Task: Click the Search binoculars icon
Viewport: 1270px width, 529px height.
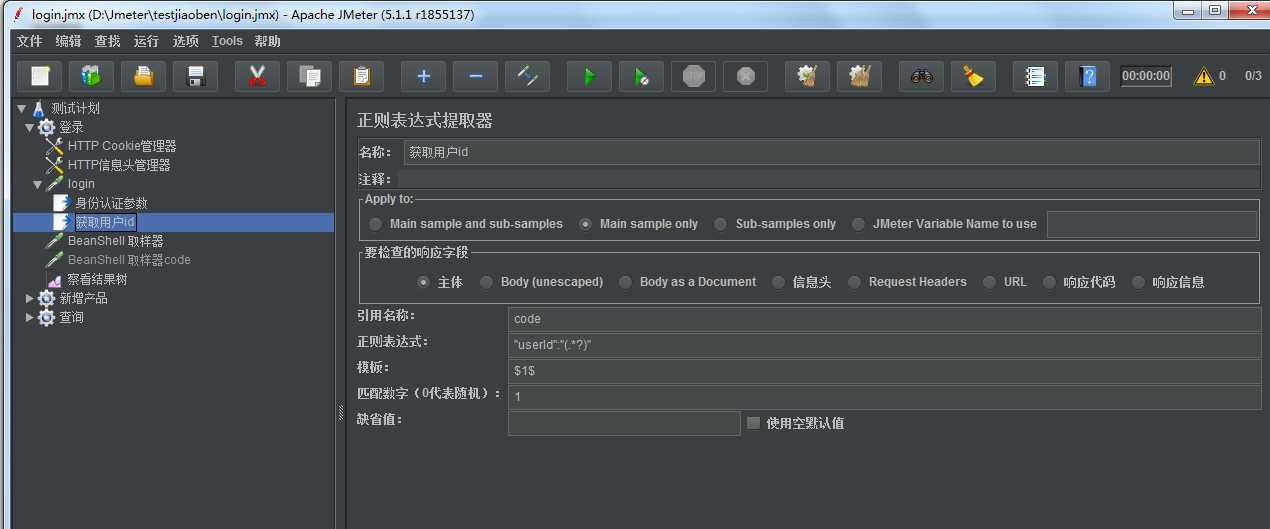Action: click(x=921, y=76)
